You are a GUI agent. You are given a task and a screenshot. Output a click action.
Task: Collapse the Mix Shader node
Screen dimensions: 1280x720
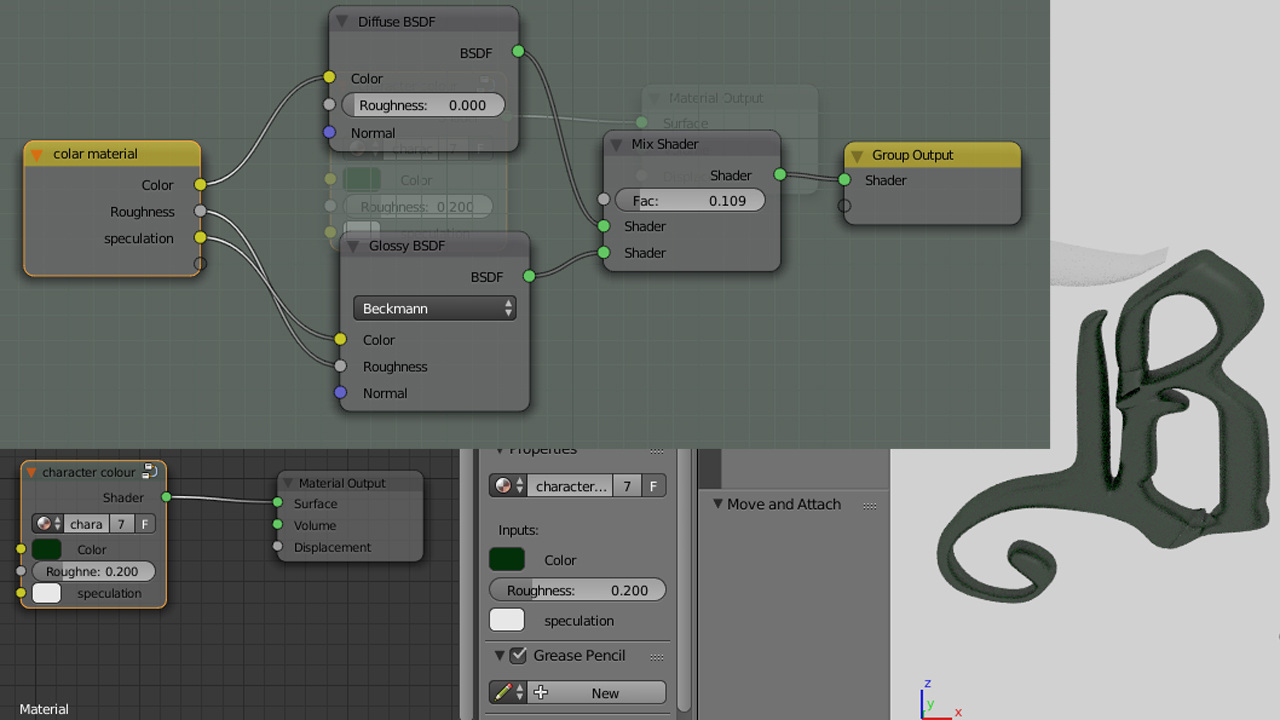pos(616,144)
